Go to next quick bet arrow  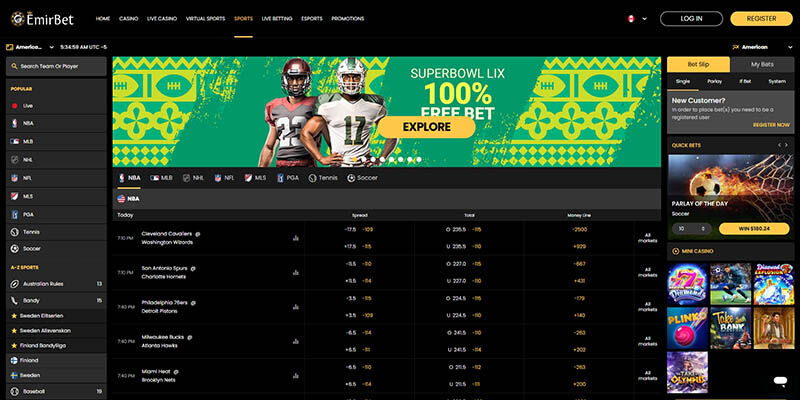pos(789,144)
